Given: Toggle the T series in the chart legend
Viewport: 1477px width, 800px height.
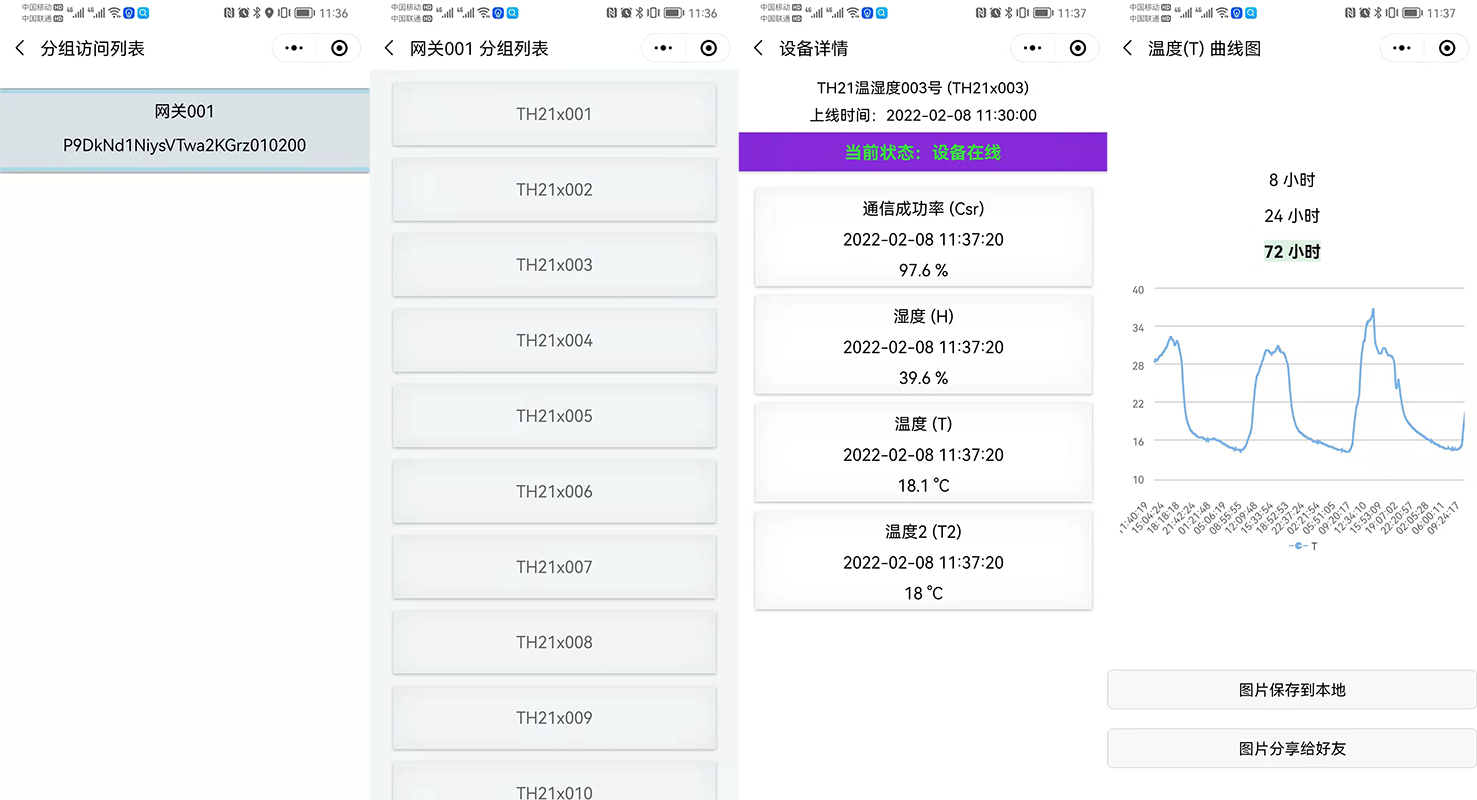Looking at the screenshot, I should click(1300, 546).
